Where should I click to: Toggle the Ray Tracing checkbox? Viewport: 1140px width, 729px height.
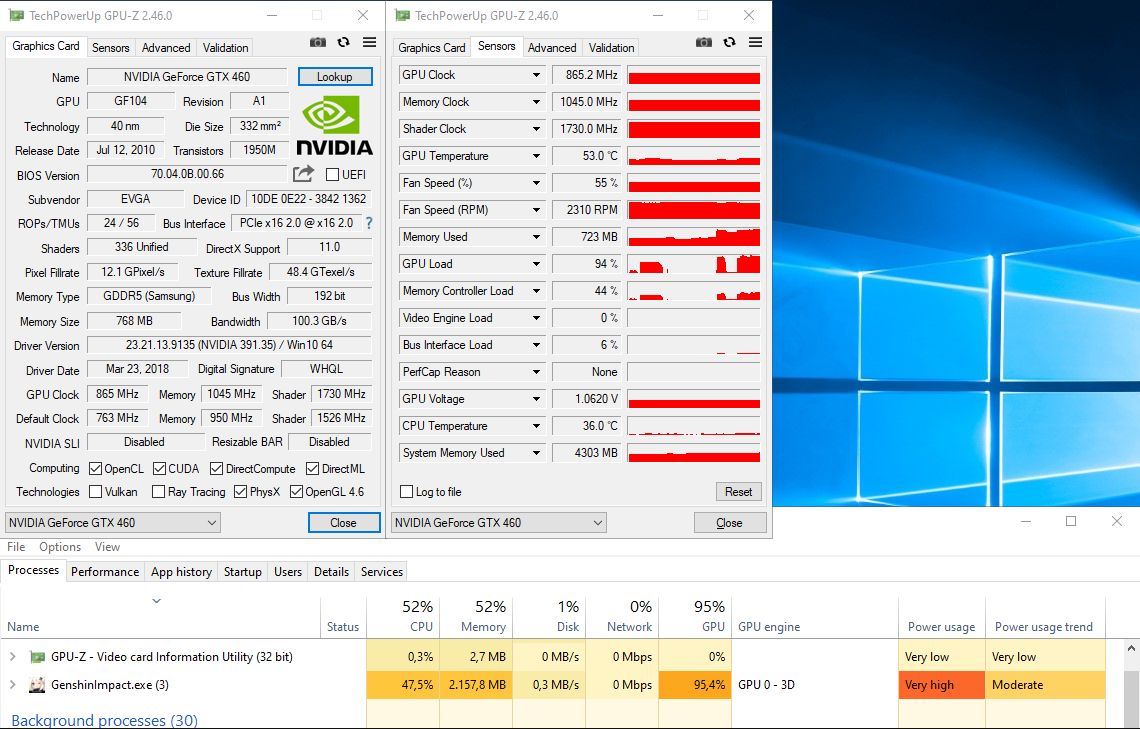tap(158, 492)
